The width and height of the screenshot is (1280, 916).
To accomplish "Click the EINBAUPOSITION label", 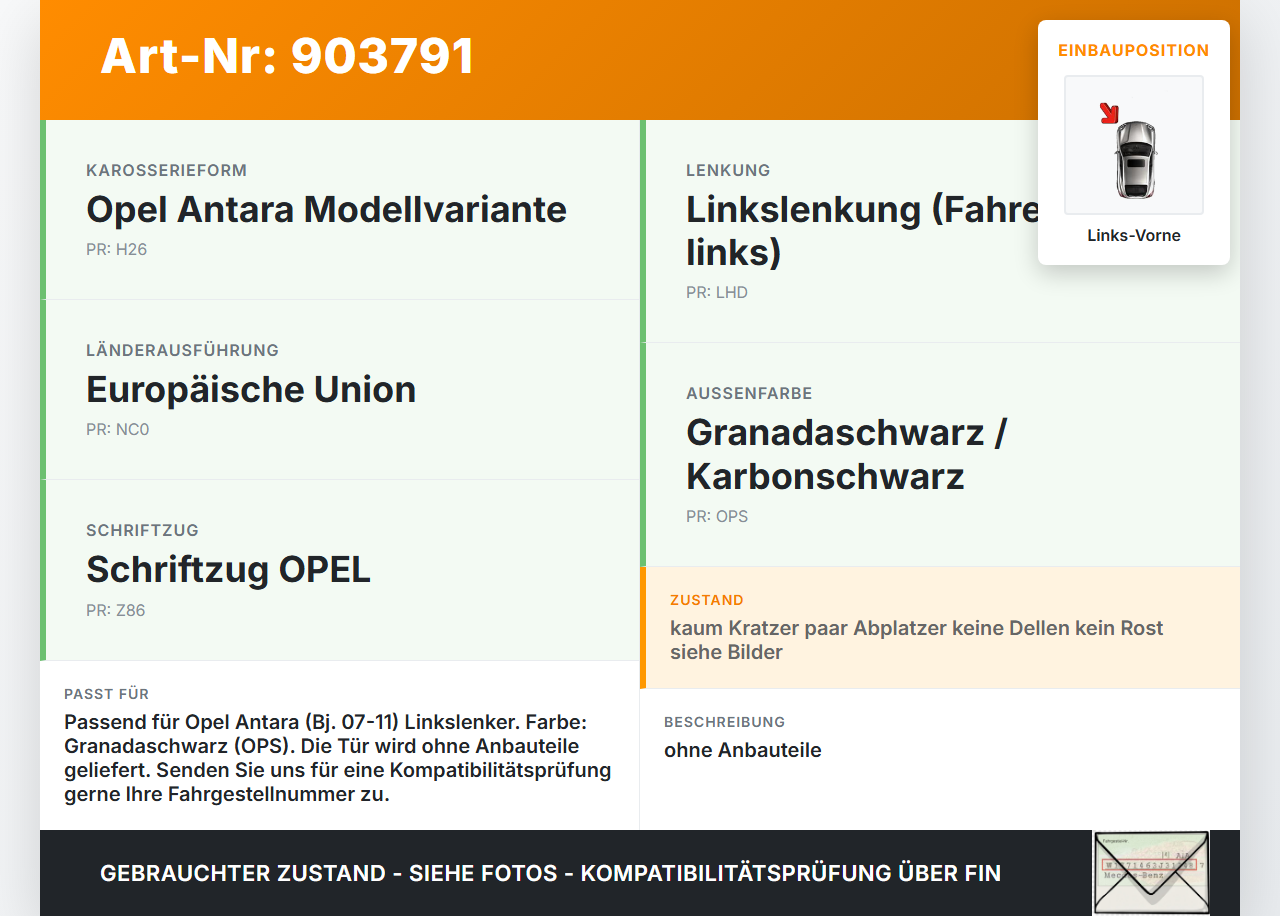I will point(1134,50).
